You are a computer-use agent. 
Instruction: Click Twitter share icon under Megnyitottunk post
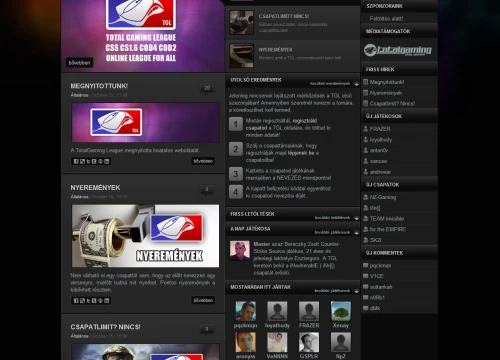pos(88,161)
